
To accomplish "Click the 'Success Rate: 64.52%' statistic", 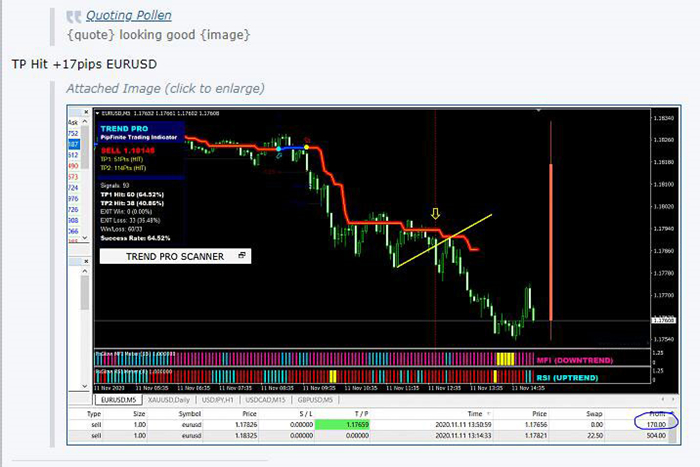I will [x=135, y=238].
